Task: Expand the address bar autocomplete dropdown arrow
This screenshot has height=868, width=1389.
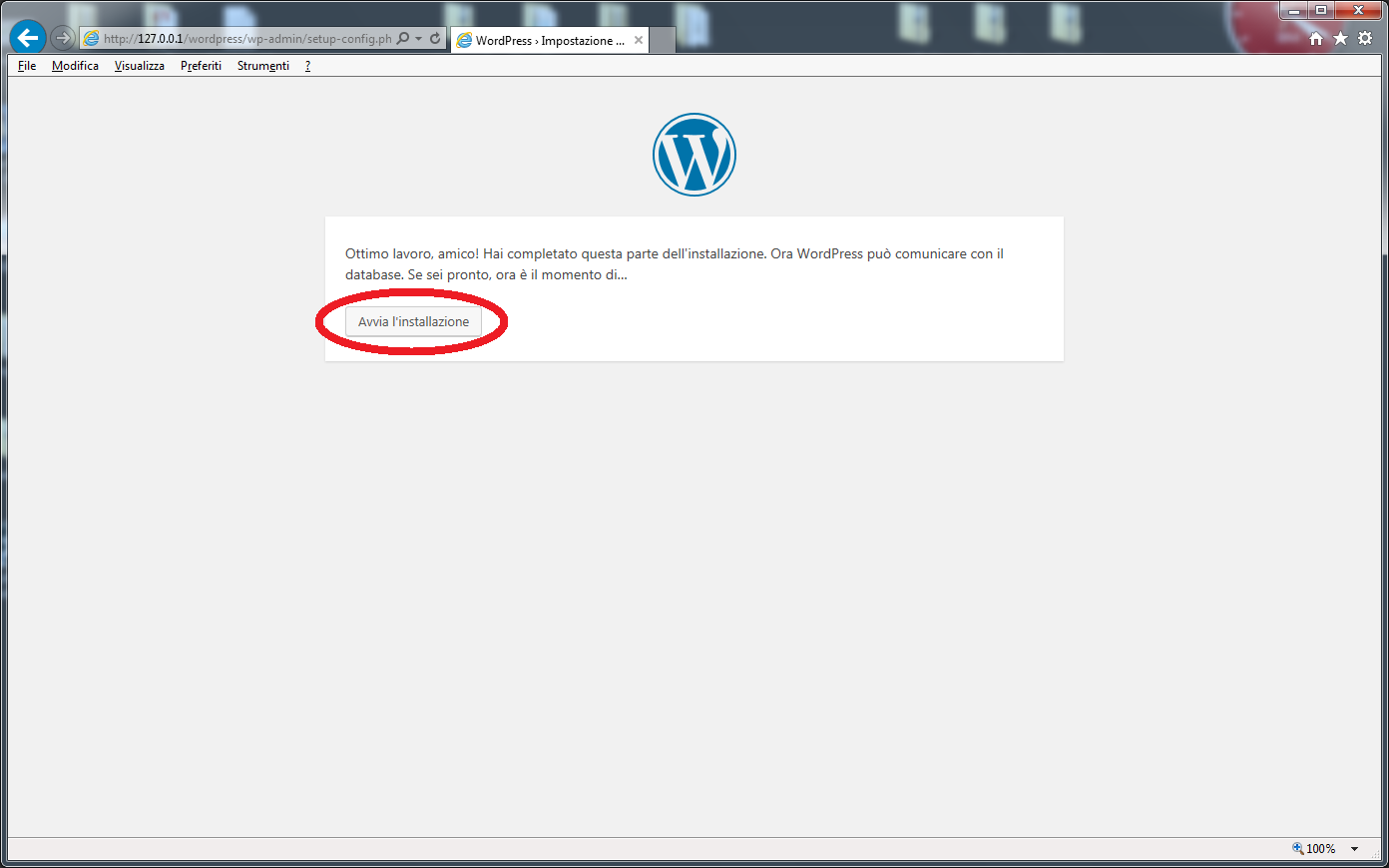Action: click(419, 39)
